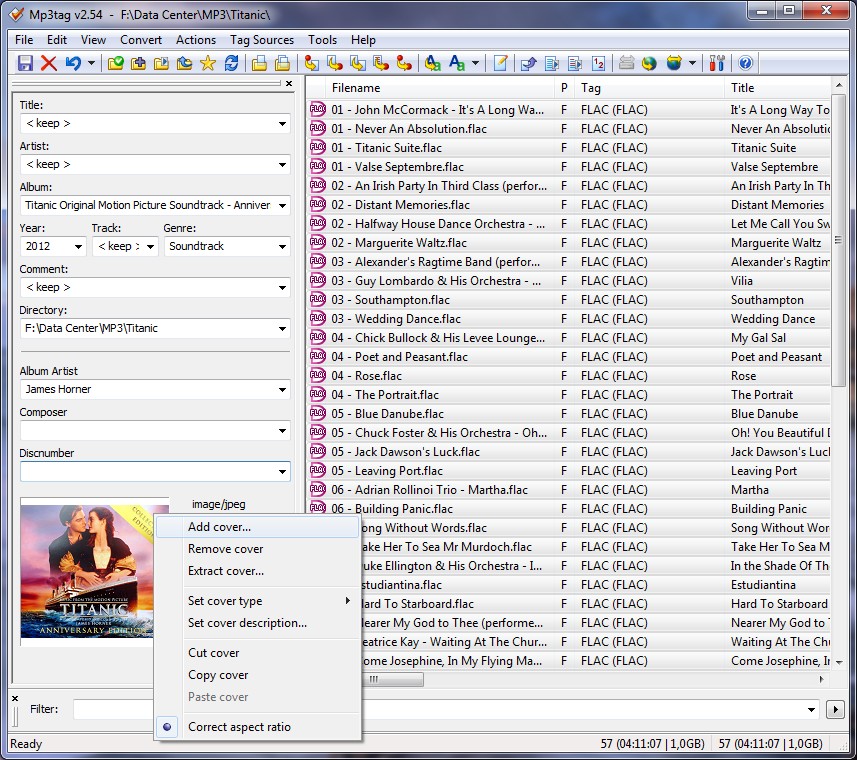The image size is (857, 760).
Task: Click the Actions (Quick) blue Aa icon
Action: (x=456, y=63)
